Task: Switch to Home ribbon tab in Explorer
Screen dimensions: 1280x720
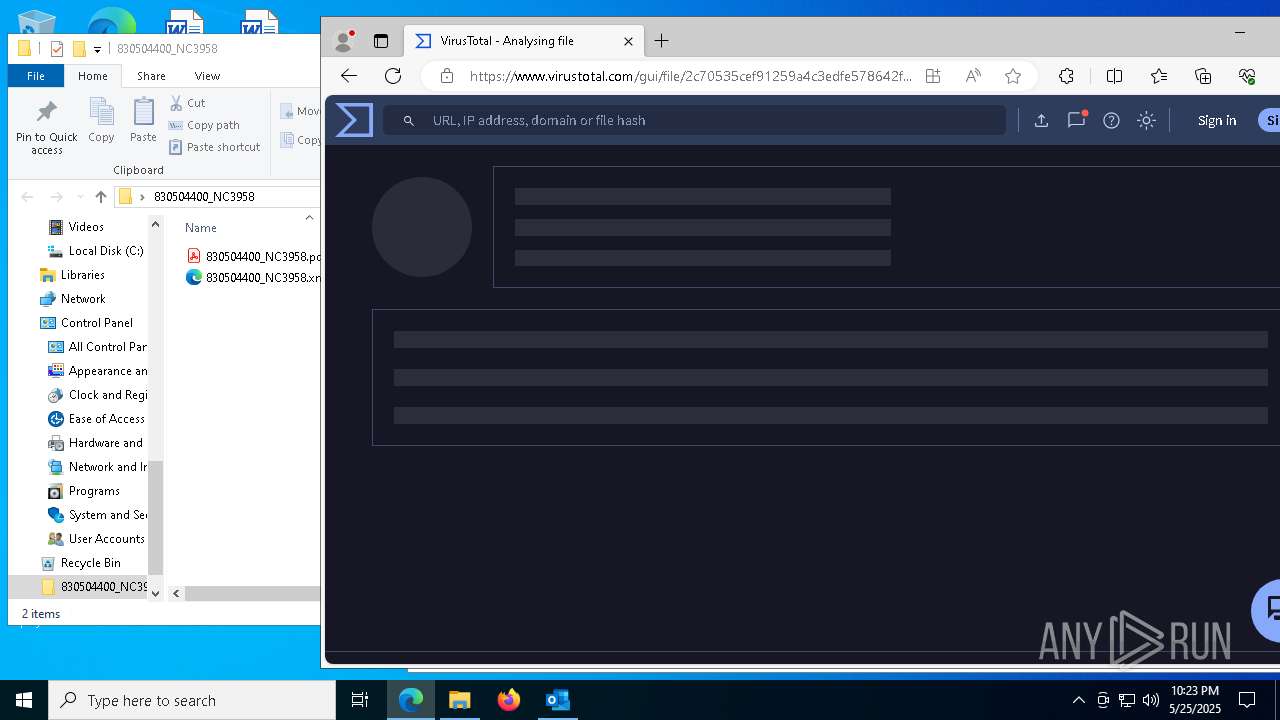Action: [x=93, y=76]
